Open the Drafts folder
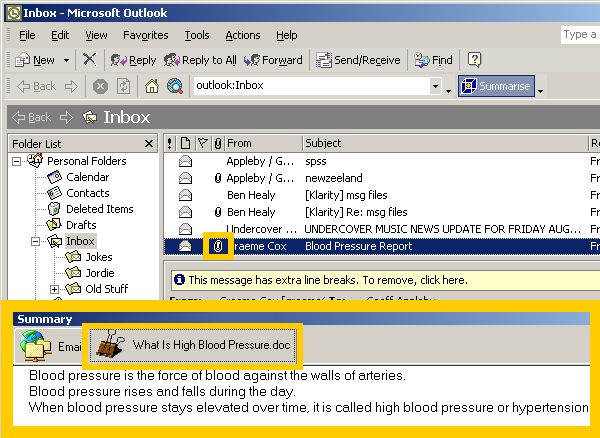This screenshot has height=438, width=600. [x=81, y=225]
